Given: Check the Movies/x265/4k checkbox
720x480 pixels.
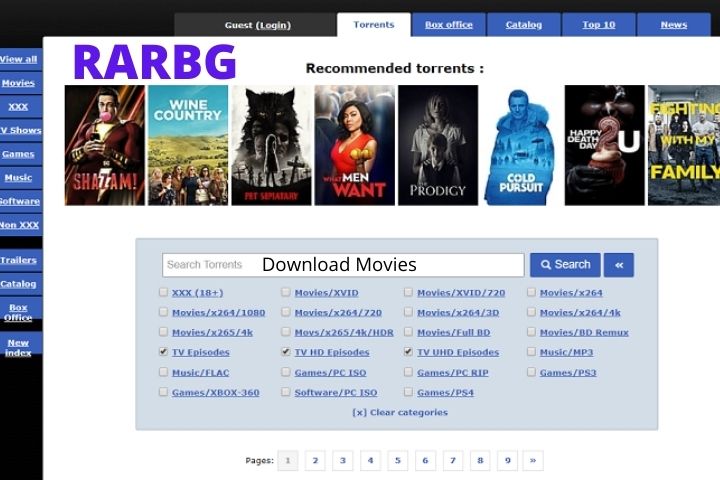Looking at the screenshot, I should 163,332.
